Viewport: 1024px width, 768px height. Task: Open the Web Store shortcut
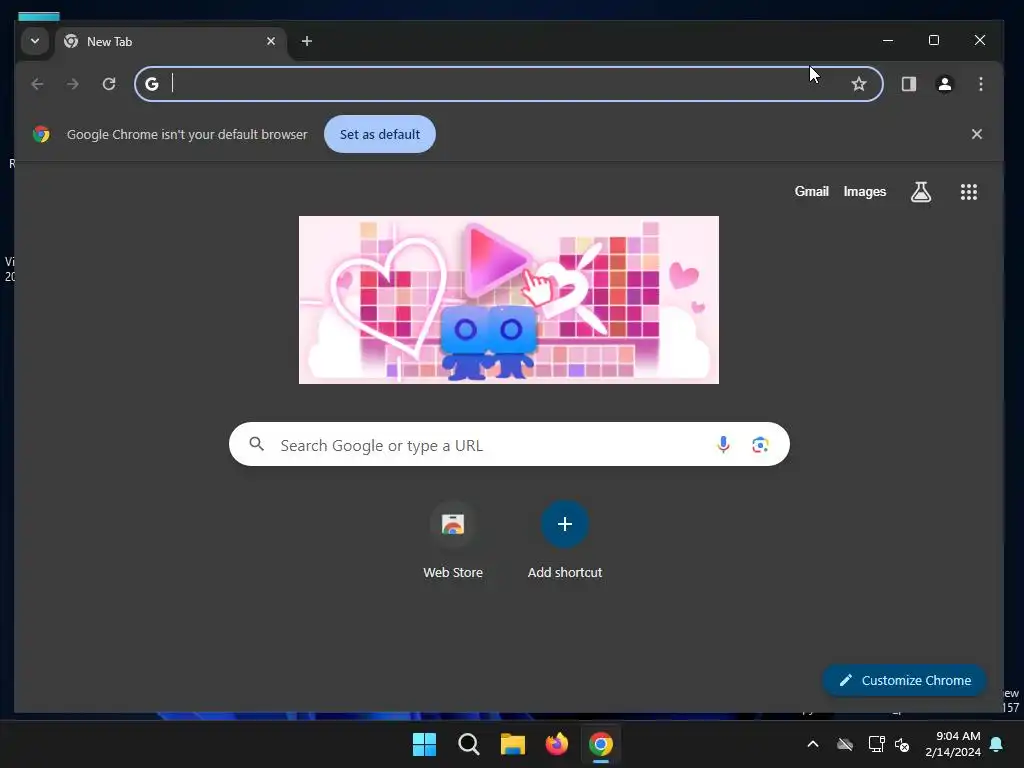coord(453,541)
